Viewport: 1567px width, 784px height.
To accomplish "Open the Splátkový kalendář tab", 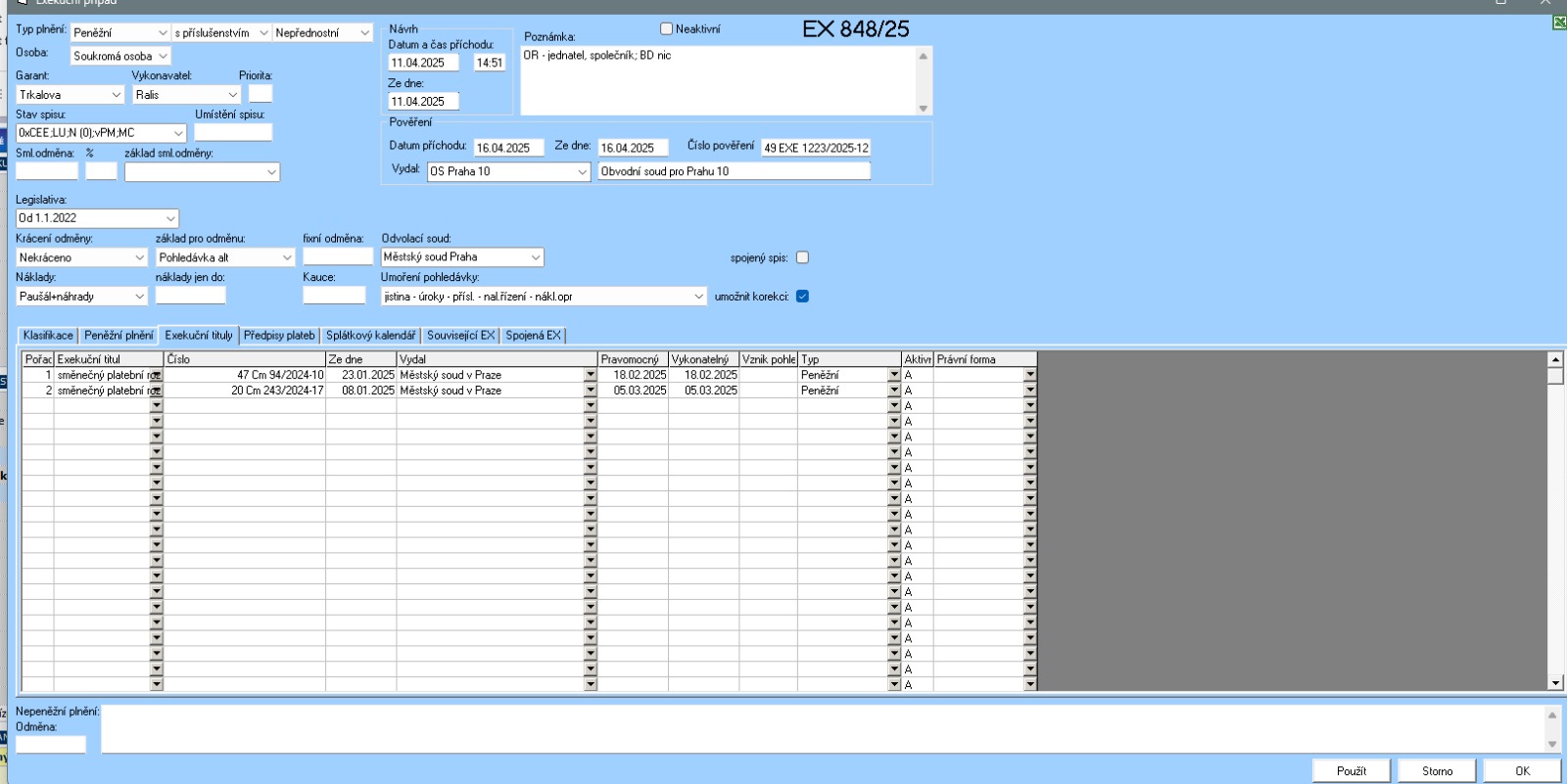I will 370,336.
